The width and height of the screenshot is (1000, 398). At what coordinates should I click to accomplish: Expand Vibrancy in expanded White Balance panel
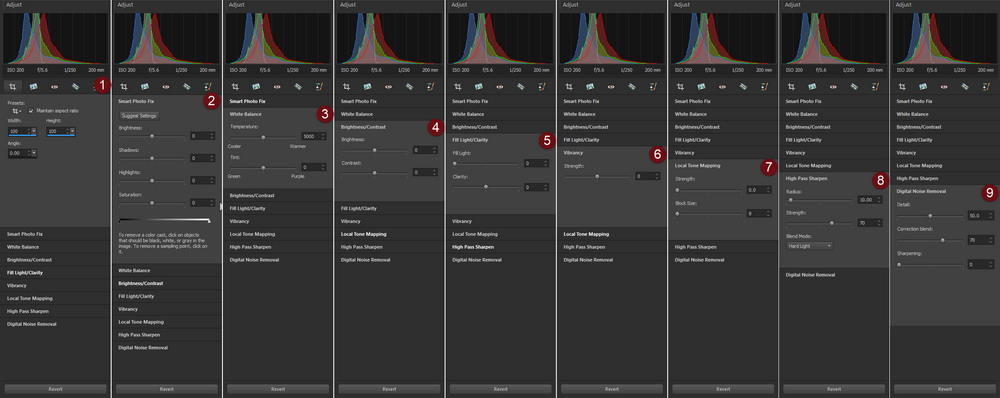(277, 221)
